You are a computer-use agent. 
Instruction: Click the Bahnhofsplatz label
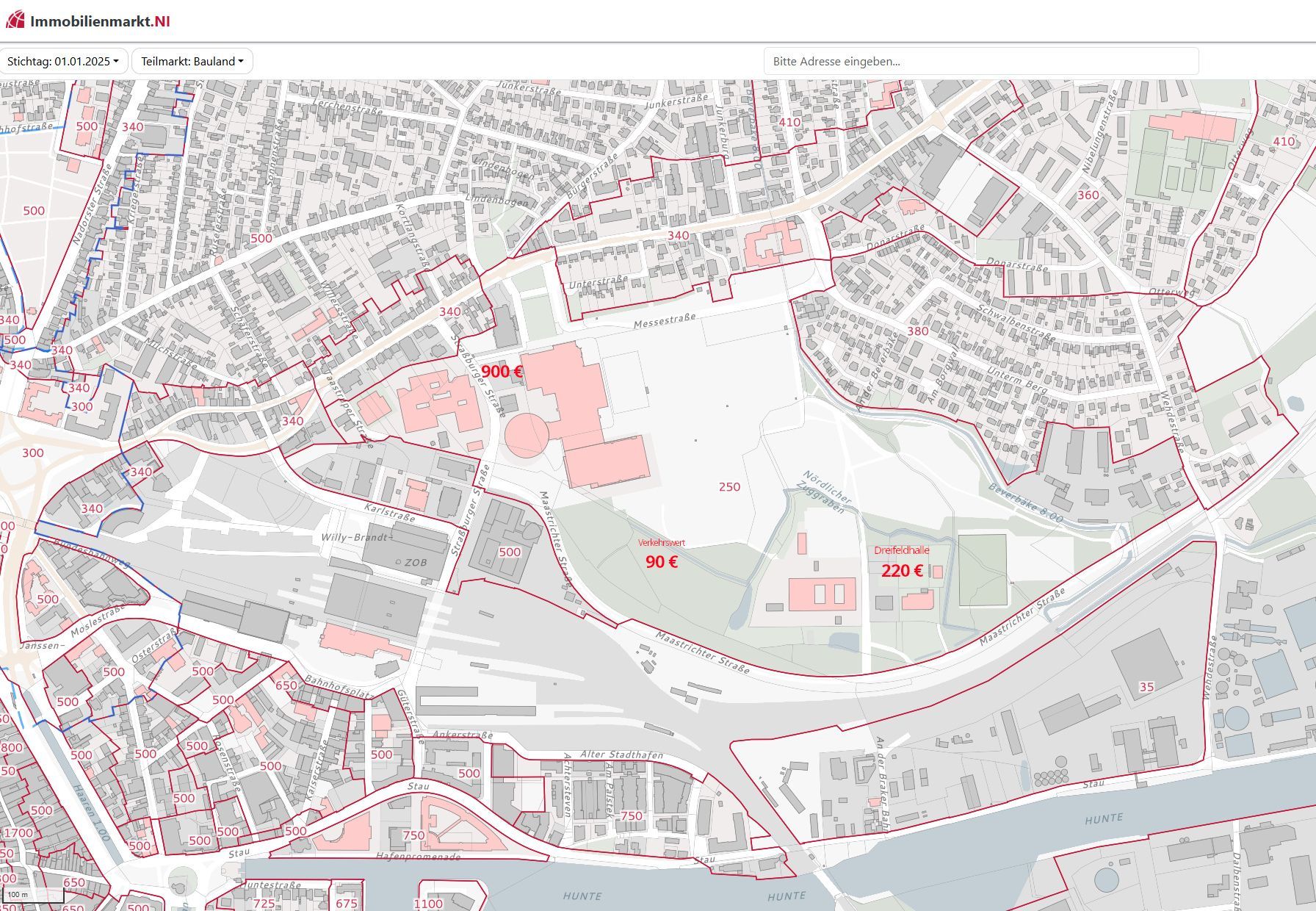point(340,687)
